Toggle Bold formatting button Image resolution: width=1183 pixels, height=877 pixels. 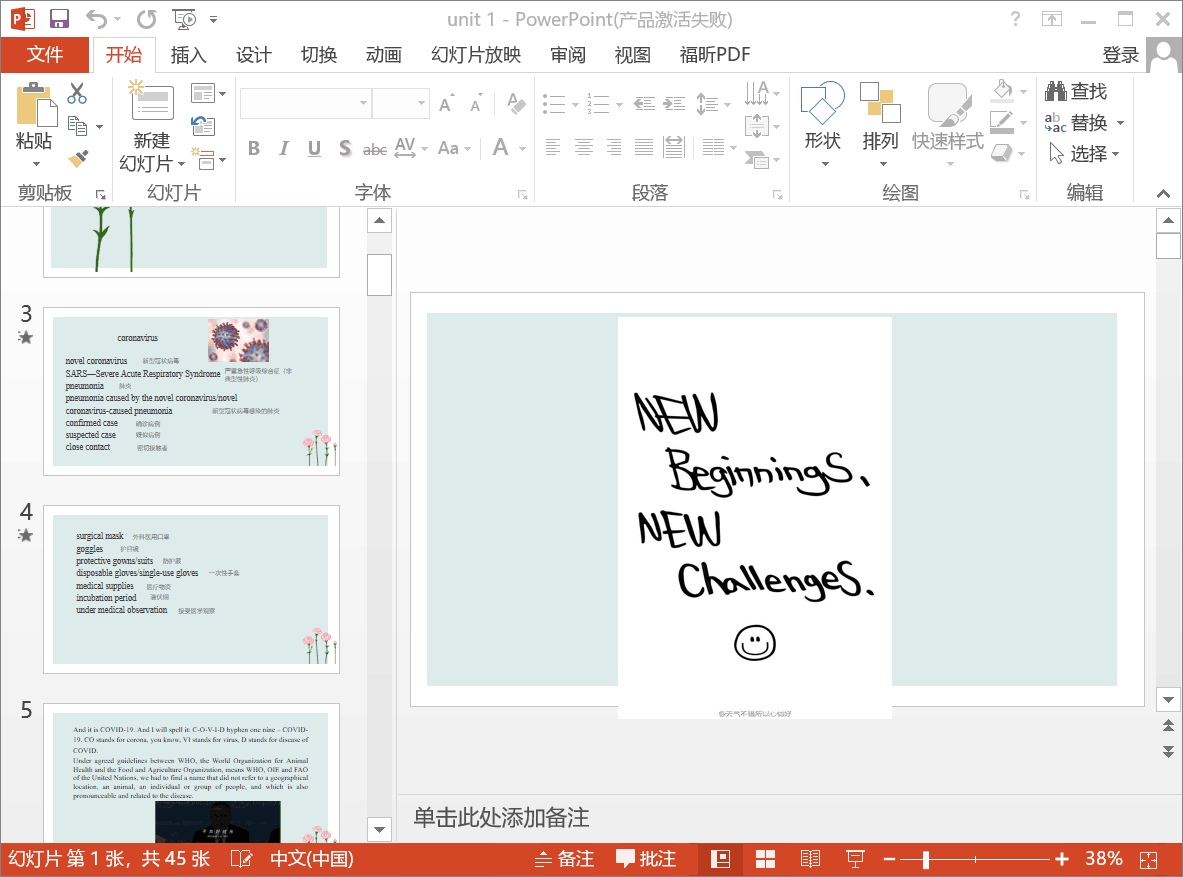point(254,149)
